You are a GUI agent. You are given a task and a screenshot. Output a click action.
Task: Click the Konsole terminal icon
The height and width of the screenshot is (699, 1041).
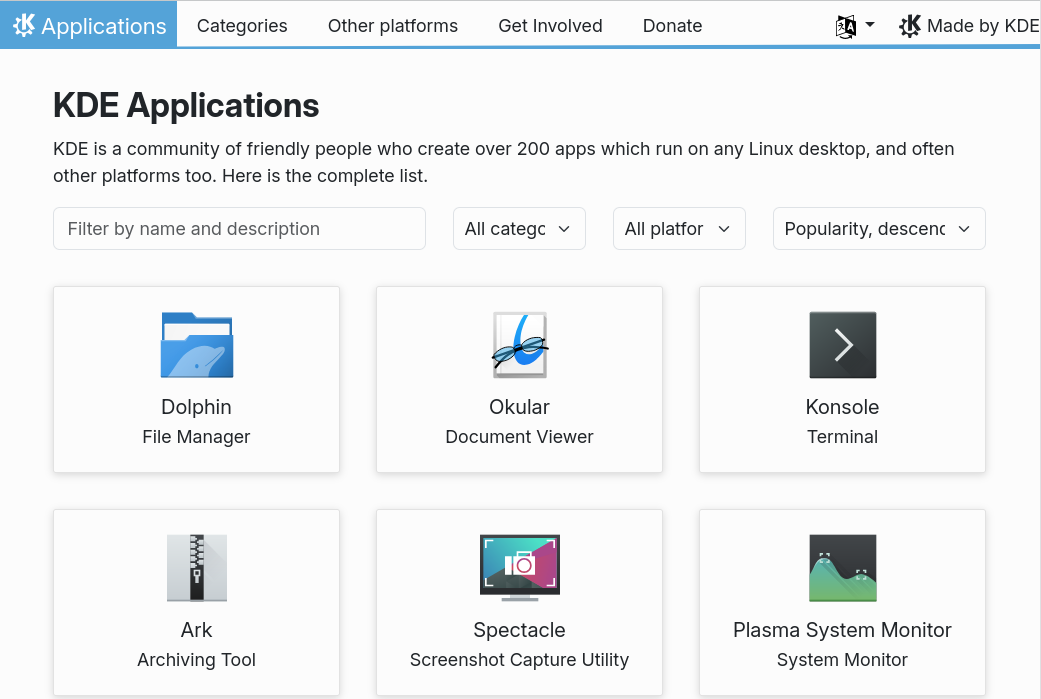point(842,345)
